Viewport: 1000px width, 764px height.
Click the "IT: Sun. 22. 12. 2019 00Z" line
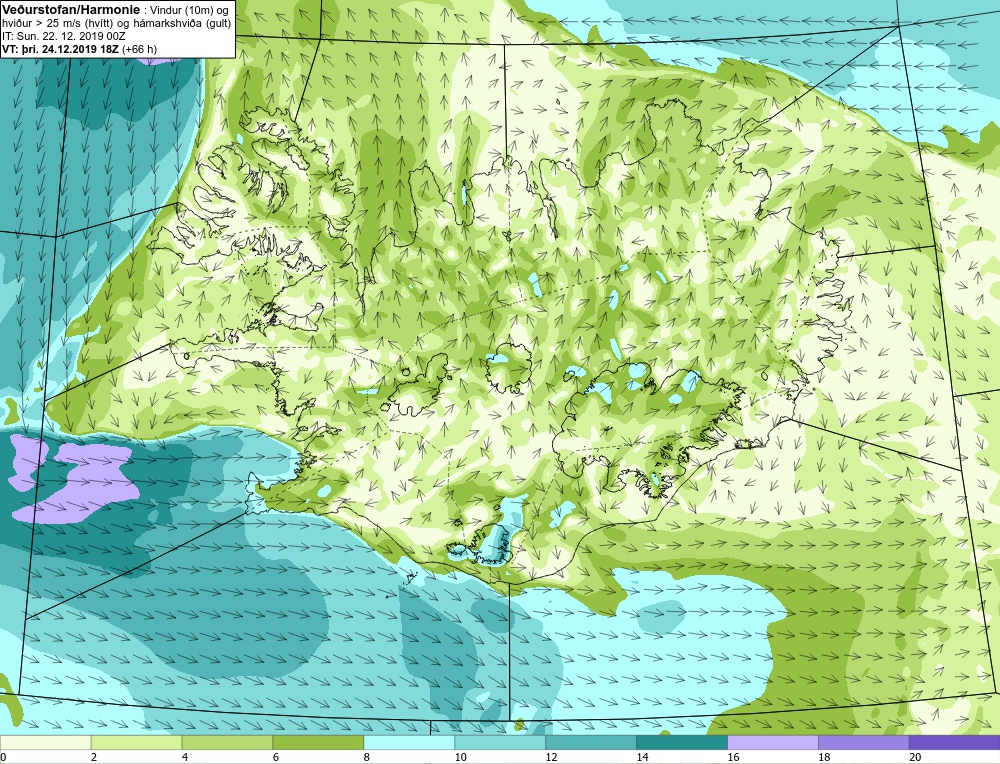coord(62,36)
